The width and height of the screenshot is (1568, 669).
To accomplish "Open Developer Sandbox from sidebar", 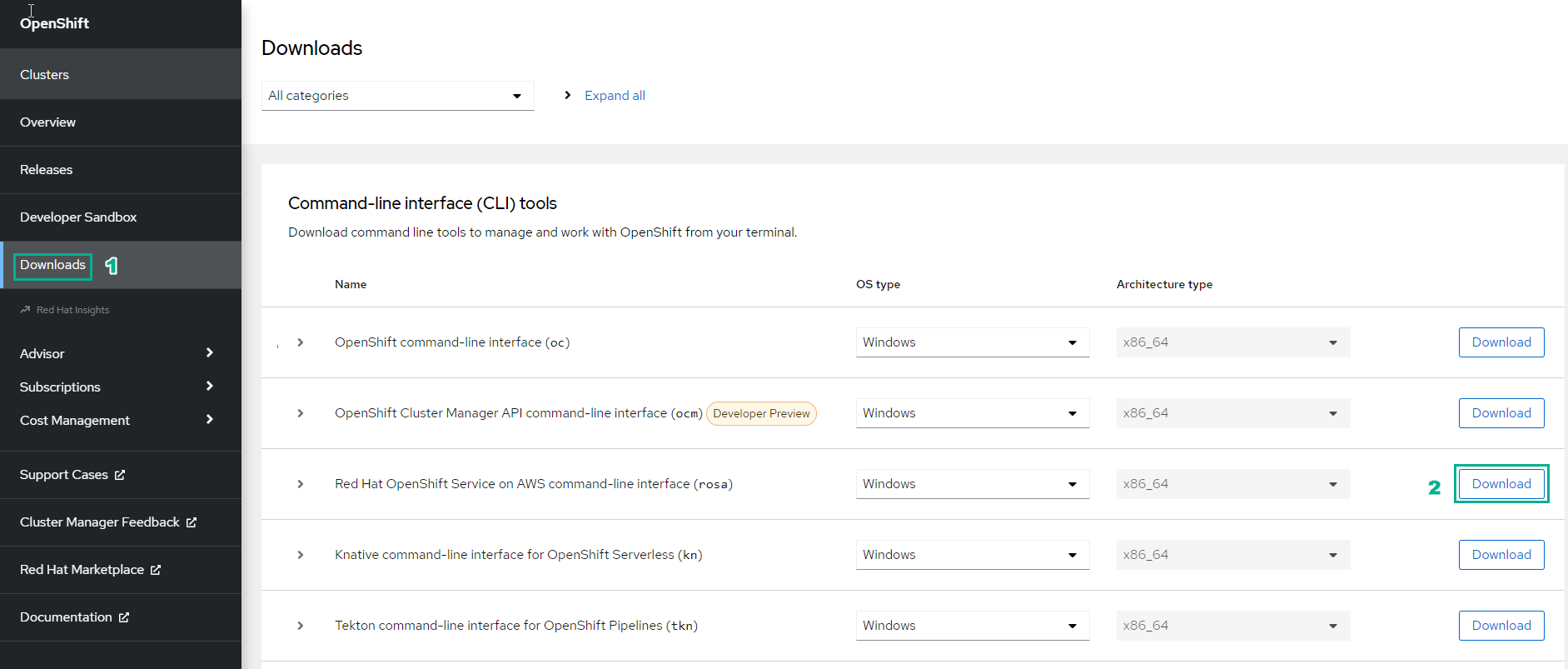I will [x=121, y=217].
